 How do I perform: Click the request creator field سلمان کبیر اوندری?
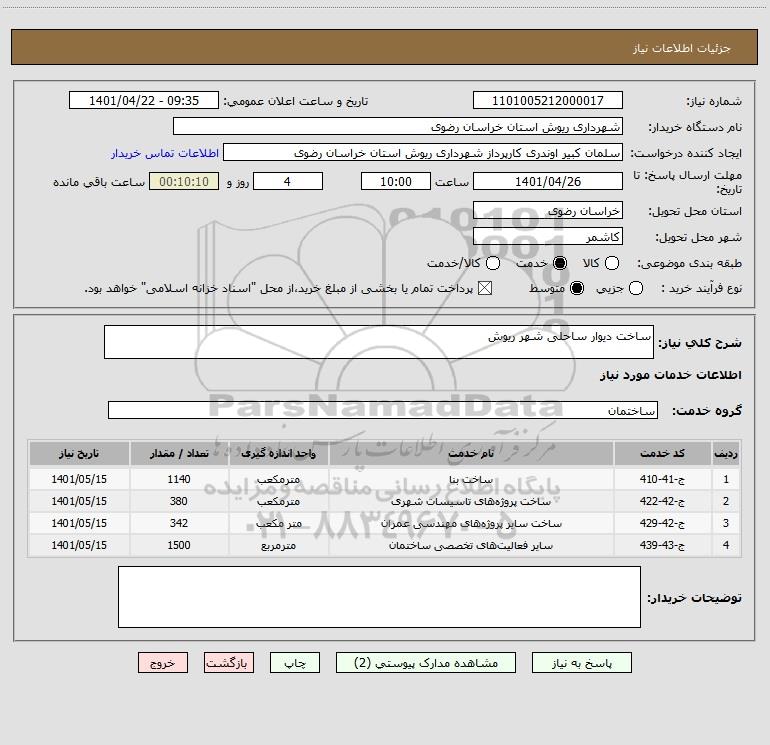pos(423,152)
